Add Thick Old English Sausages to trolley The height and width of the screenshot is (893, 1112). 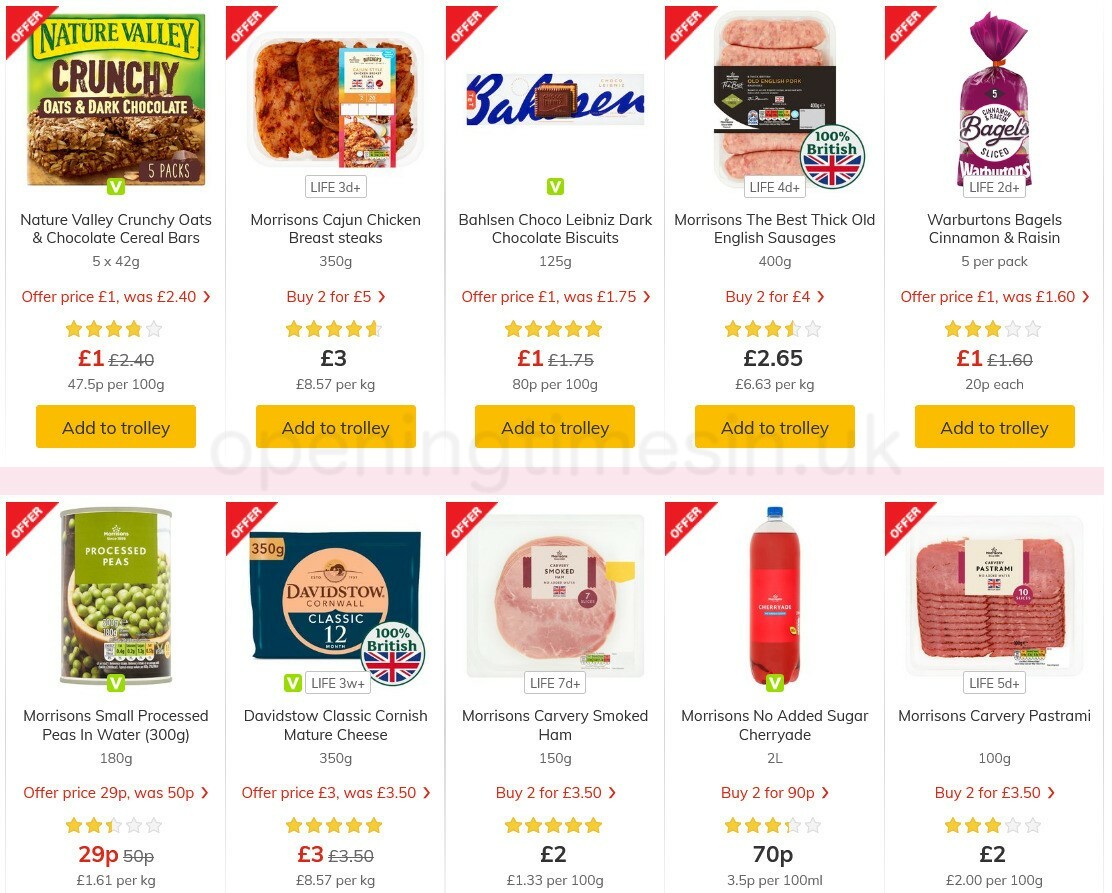(x=774, y=427)
